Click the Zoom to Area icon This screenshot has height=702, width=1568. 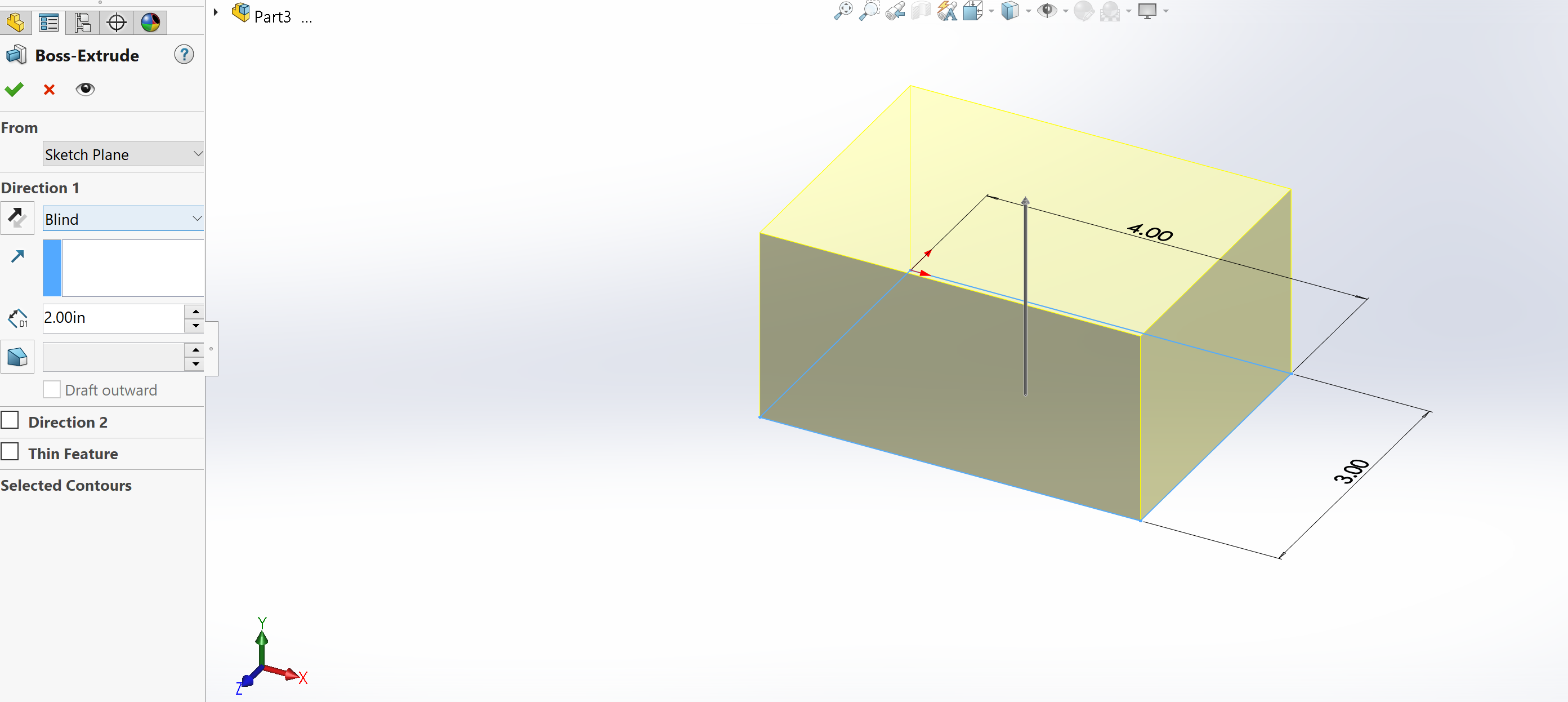(x=869, y=11)
